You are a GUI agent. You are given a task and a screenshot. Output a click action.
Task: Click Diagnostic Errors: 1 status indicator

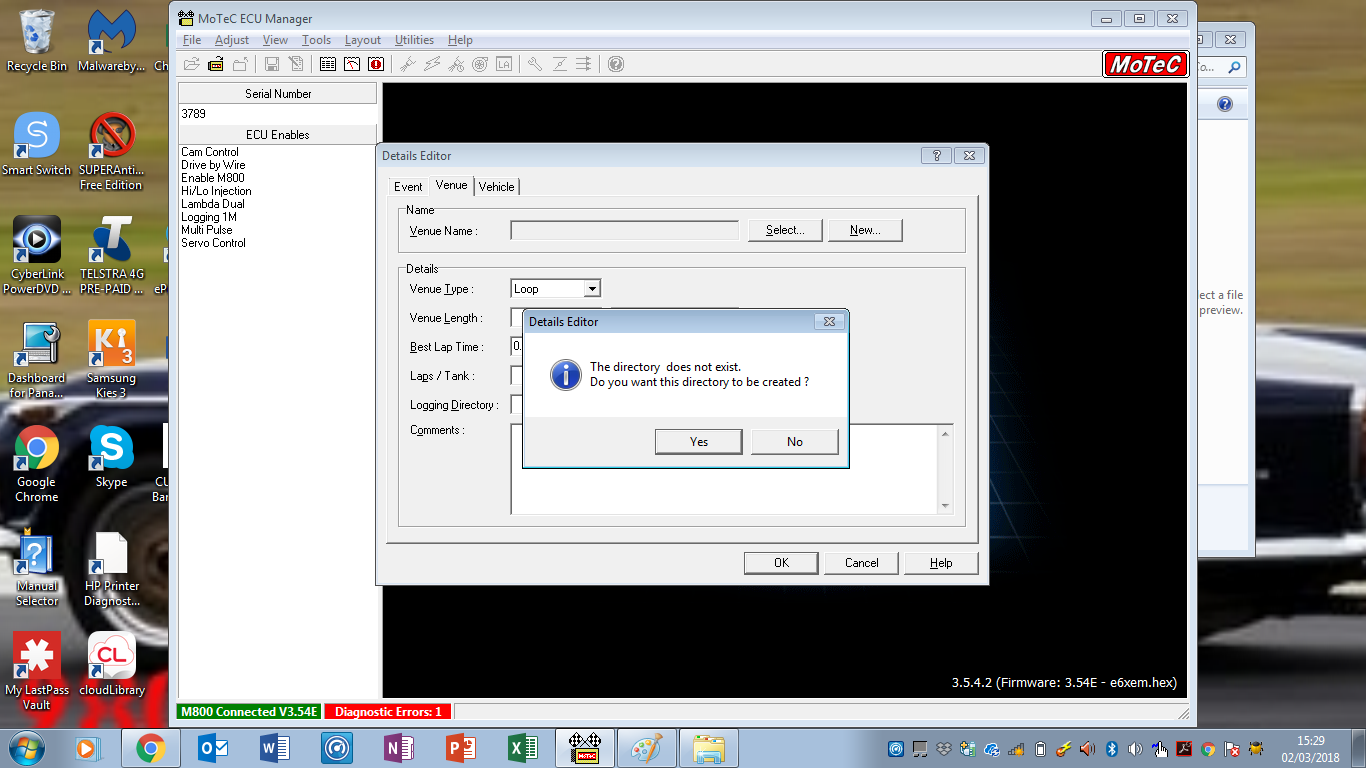point(388,712)
